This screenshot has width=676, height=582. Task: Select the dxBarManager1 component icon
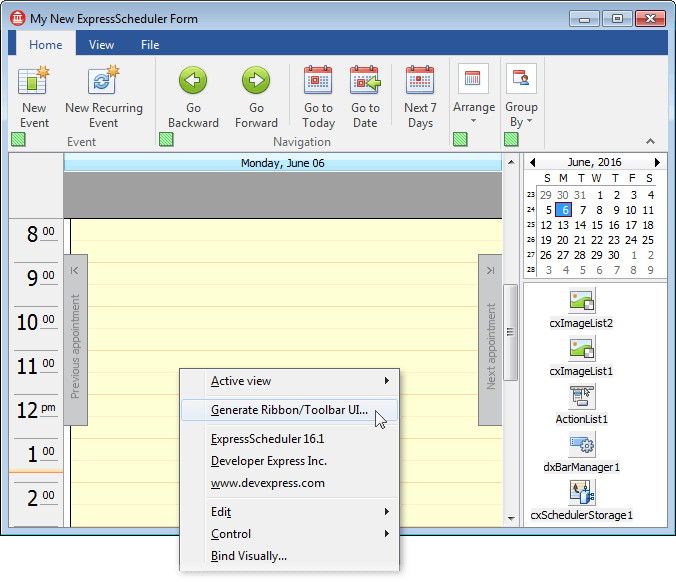click(x=581, y=445)
